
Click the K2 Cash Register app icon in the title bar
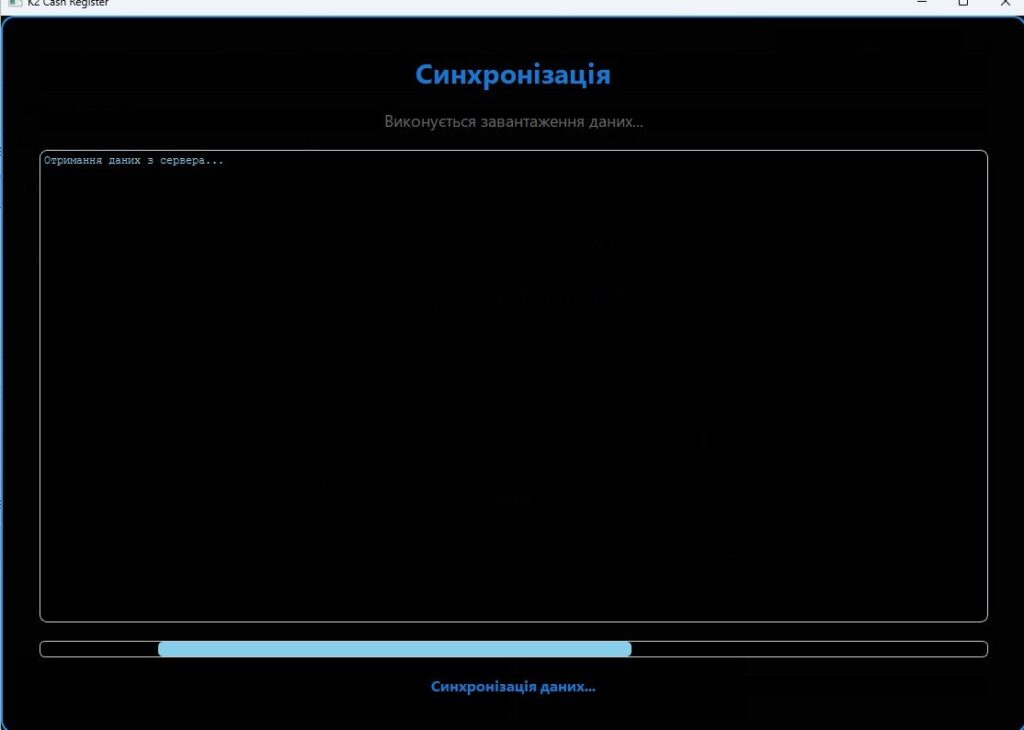click(14, 3)
